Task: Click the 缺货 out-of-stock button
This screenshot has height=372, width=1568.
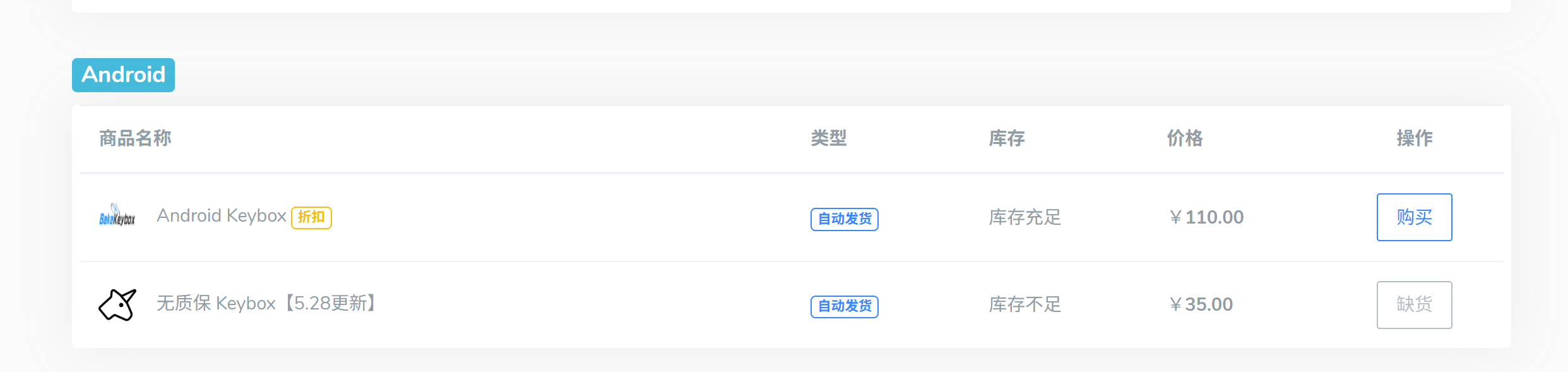Action: 1414,305
